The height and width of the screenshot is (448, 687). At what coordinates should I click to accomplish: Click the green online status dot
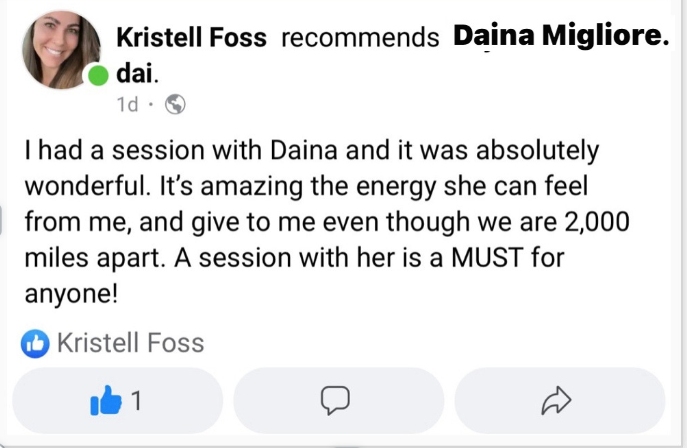pos(97,76)
